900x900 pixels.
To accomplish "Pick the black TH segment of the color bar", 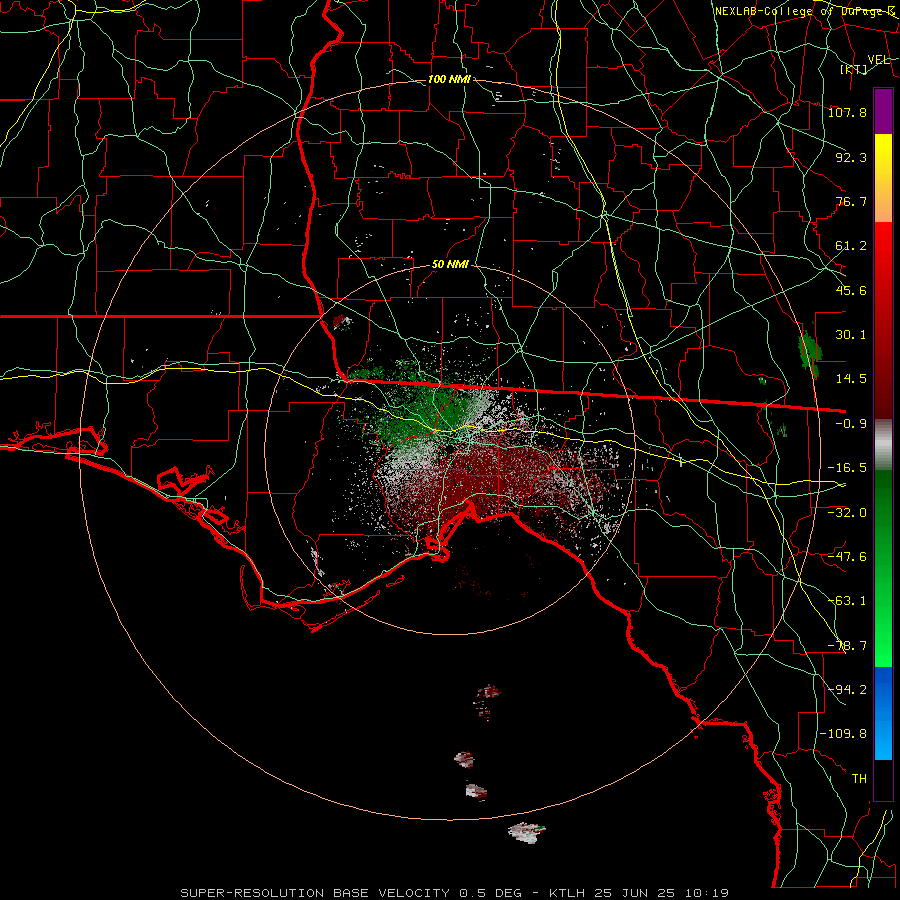I will [883, 780].
